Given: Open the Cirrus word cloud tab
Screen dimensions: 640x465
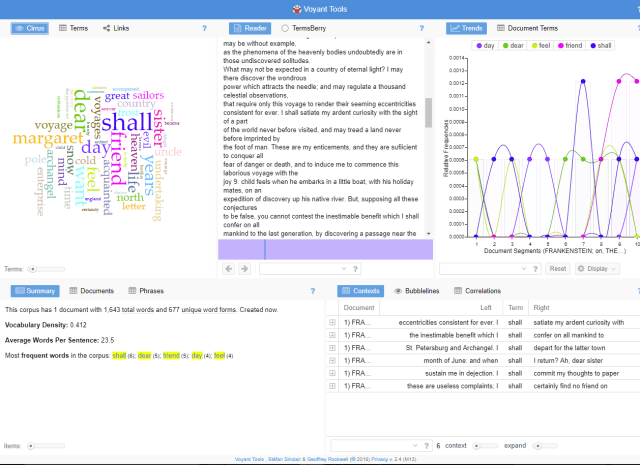Looking at the screenshot, I should [32, 29].
